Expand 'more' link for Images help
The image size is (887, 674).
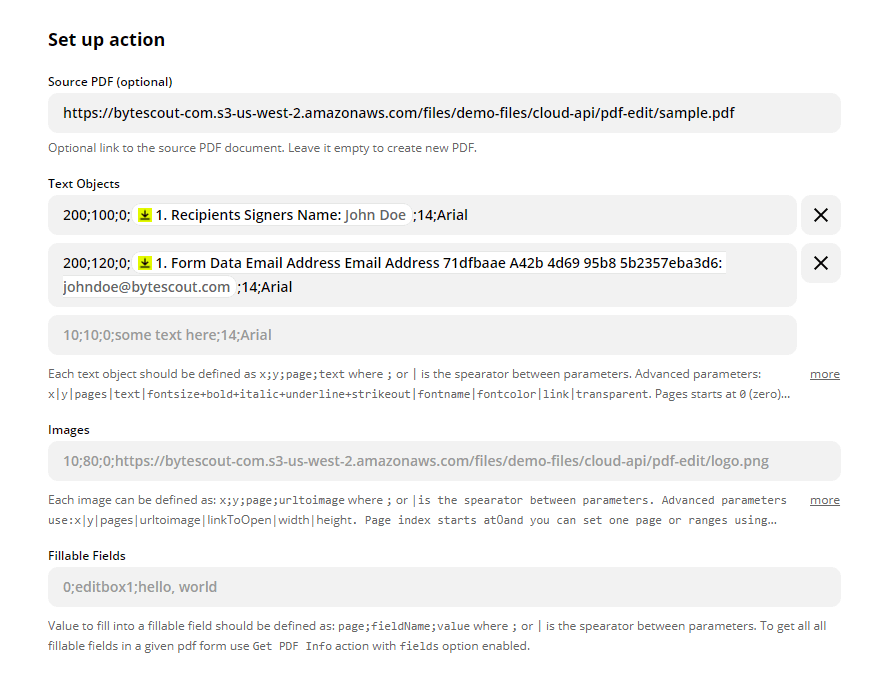coord(824,500)
